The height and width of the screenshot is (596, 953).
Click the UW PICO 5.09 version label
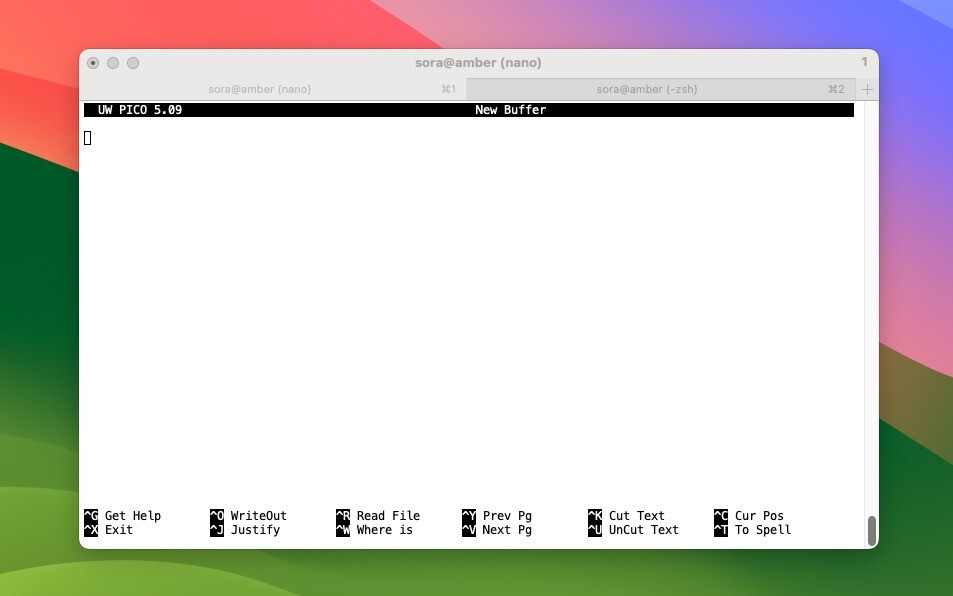138,110
